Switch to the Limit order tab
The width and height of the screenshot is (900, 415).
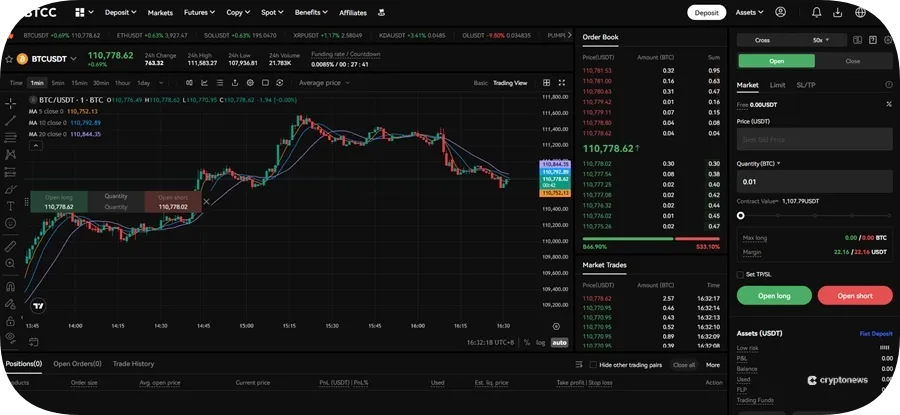[777, 85]
